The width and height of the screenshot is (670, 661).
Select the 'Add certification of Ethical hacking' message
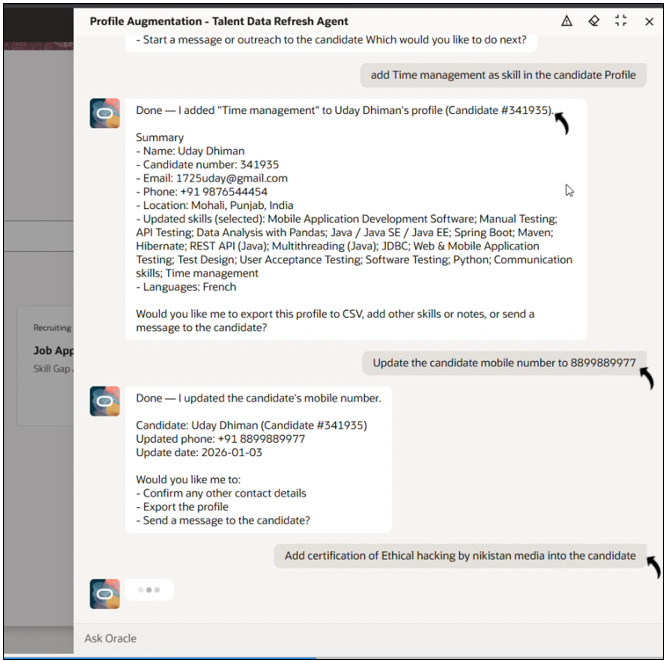click(460, 556)
